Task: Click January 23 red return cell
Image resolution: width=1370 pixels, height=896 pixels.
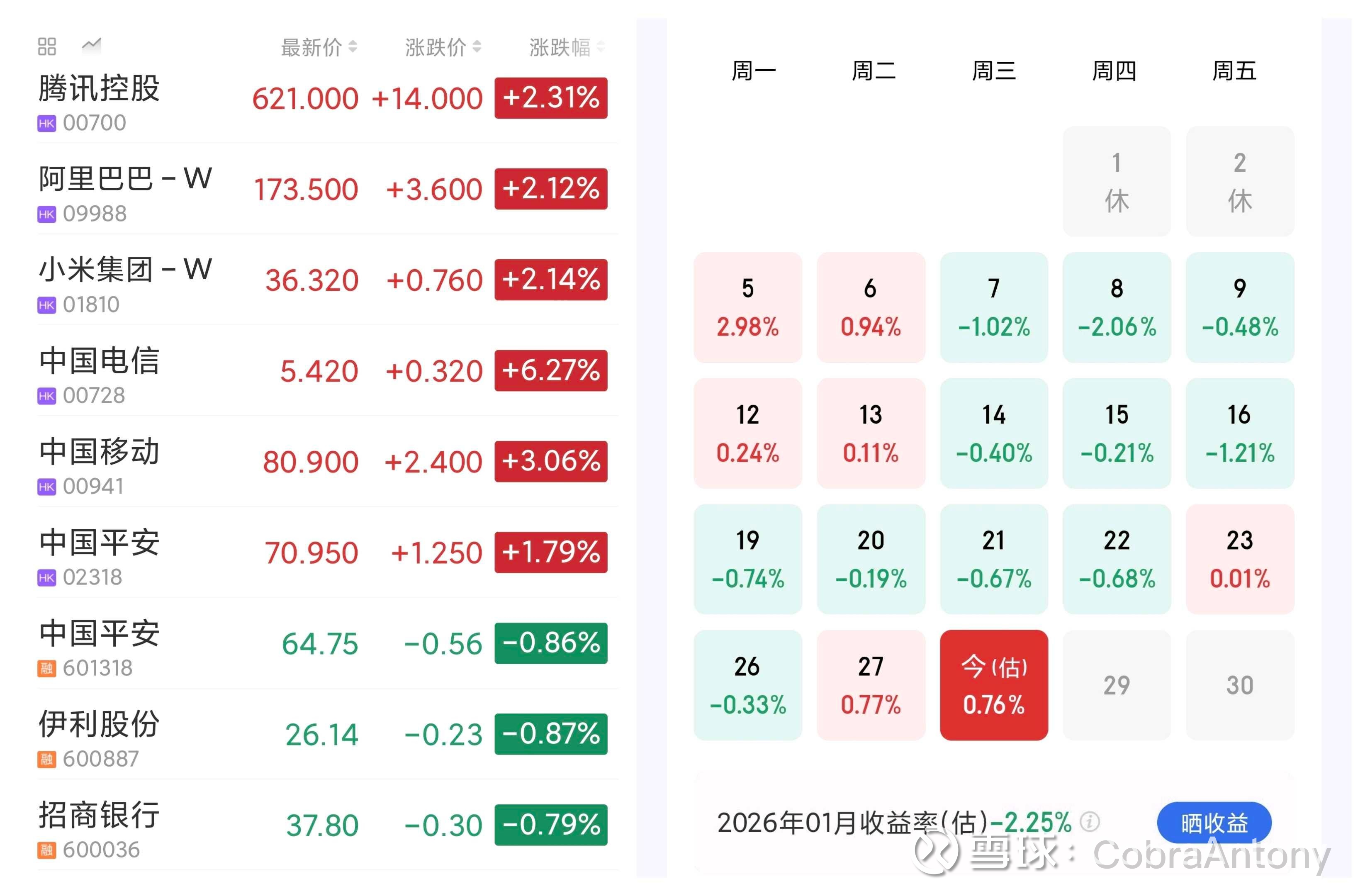Action: [1239, 559]
